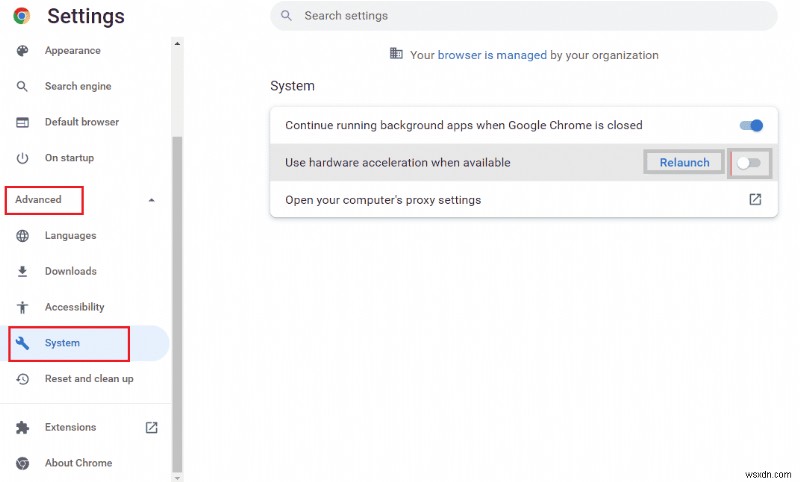Collapse the Advanced section arrow

(x=151, y=200)
